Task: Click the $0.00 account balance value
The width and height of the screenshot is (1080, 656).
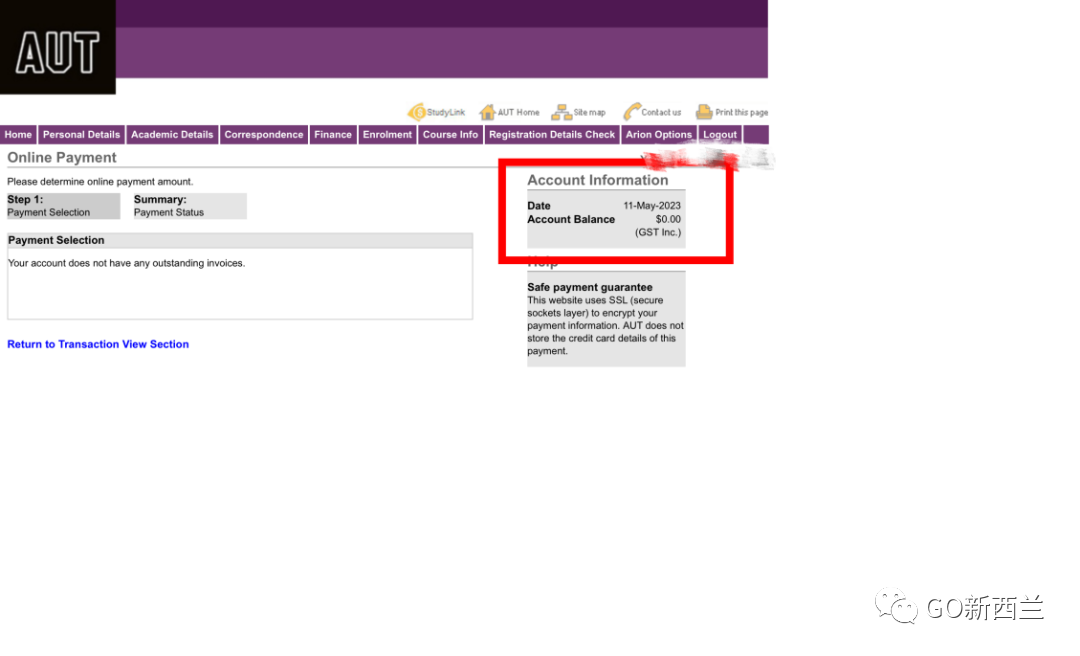Action: [667, 219]
